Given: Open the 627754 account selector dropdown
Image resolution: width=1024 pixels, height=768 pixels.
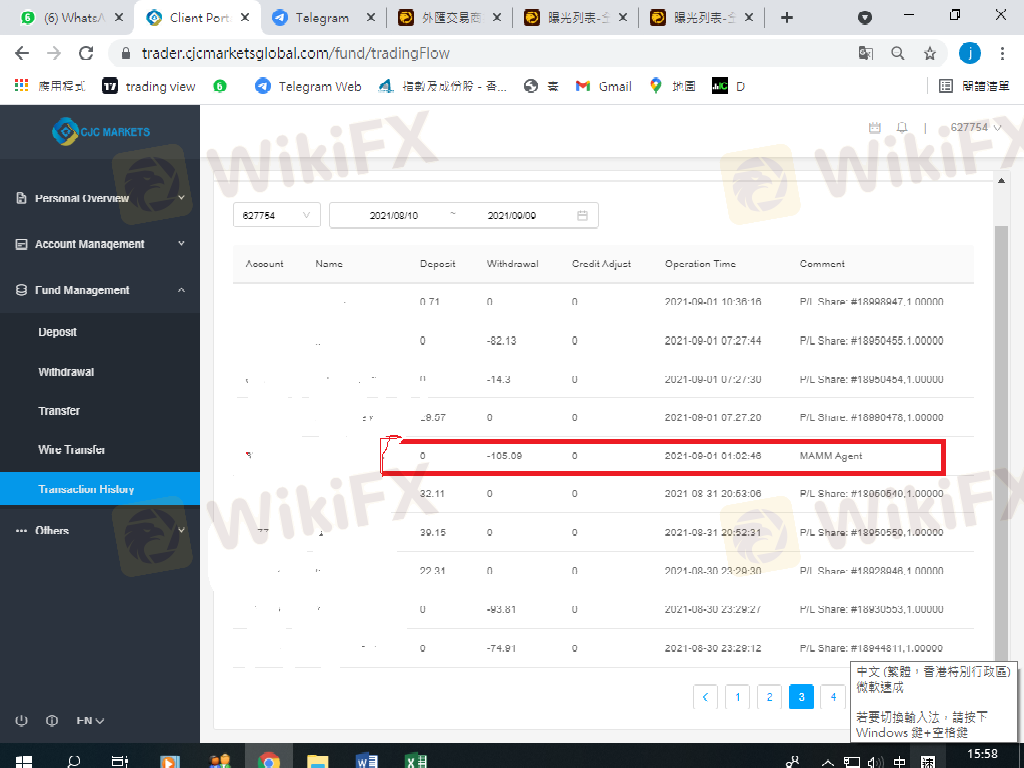Looking at the screenshot, I should coord(277,215).
